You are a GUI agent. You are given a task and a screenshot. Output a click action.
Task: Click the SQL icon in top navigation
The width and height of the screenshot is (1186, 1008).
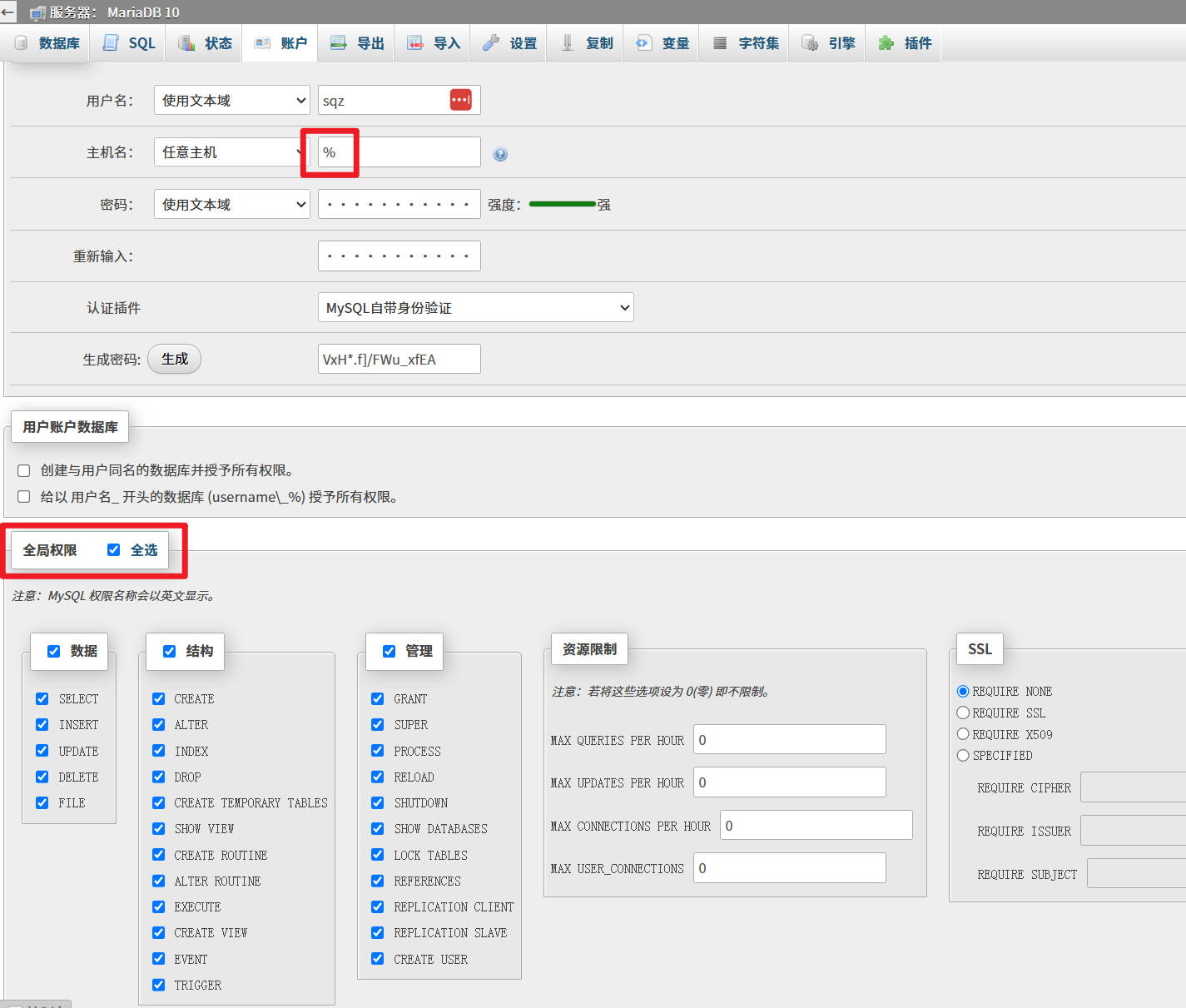pos(111,43)
